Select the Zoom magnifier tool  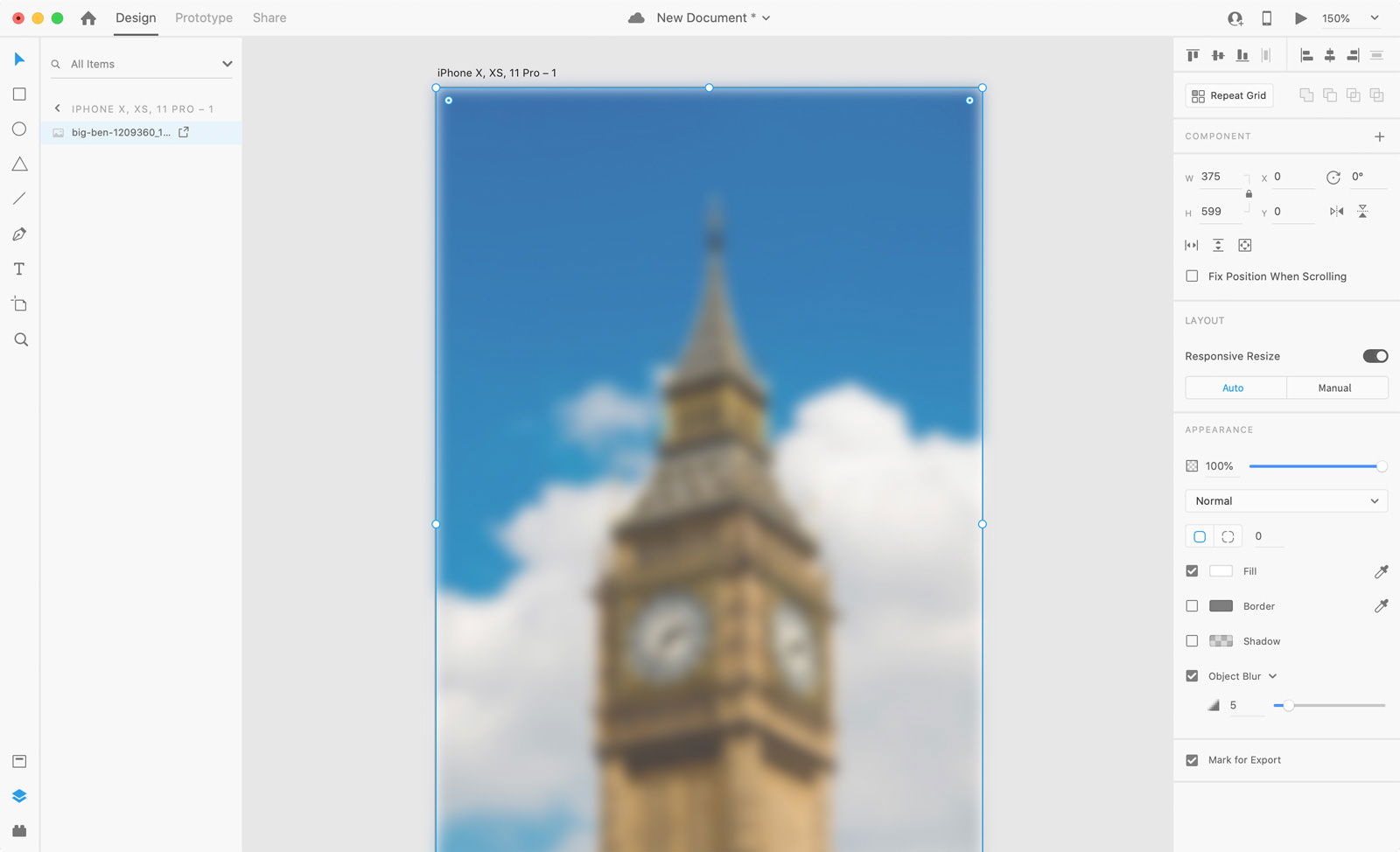click(x=21, y=339)
